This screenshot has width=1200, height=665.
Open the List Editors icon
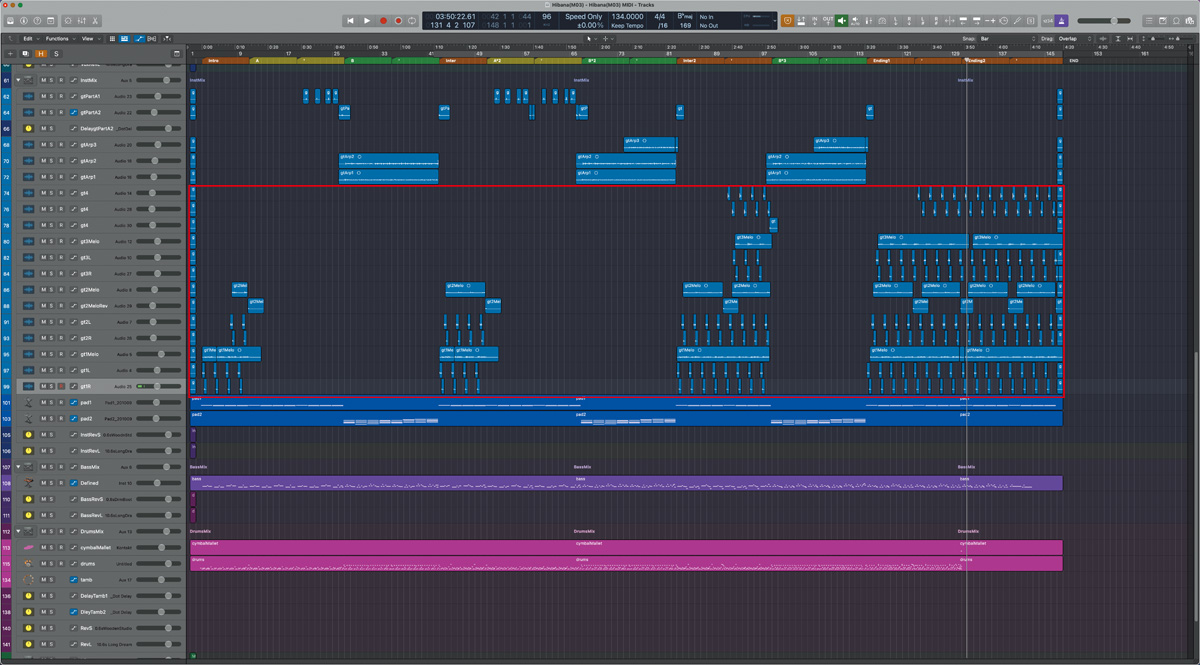point(1149,21)
